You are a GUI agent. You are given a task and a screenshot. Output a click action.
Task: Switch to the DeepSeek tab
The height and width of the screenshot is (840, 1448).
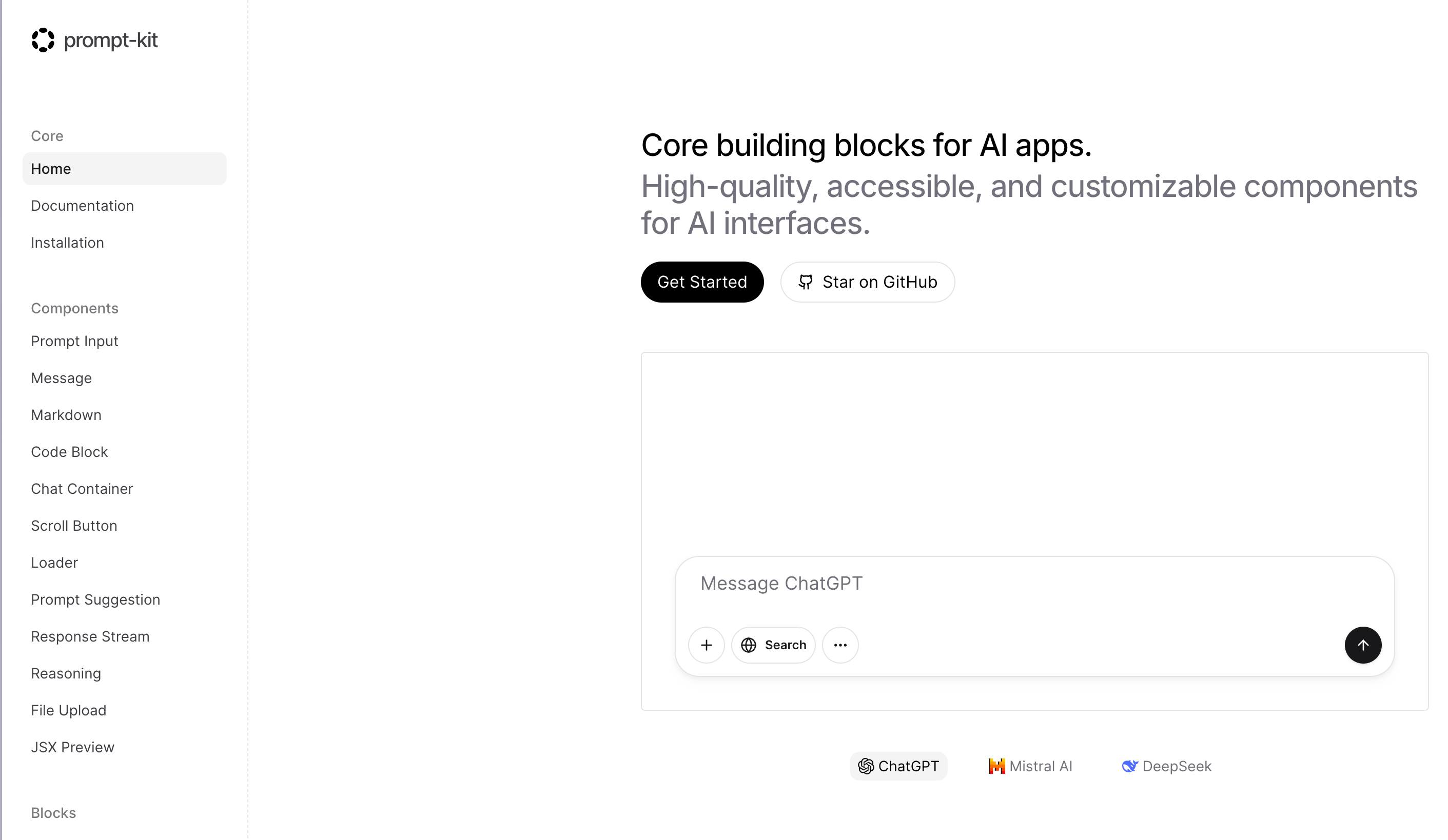click(1166, 766)
